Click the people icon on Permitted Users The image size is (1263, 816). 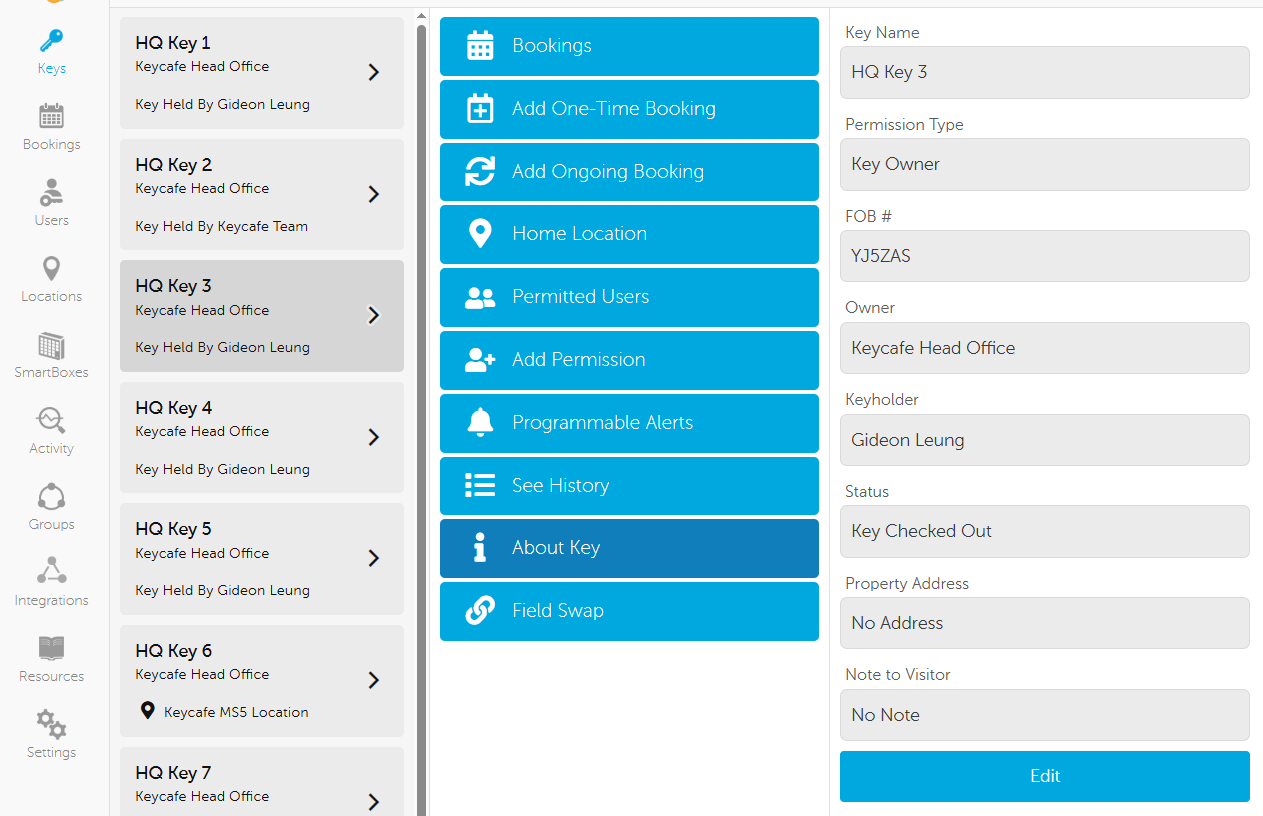click(x=480, y=297)
